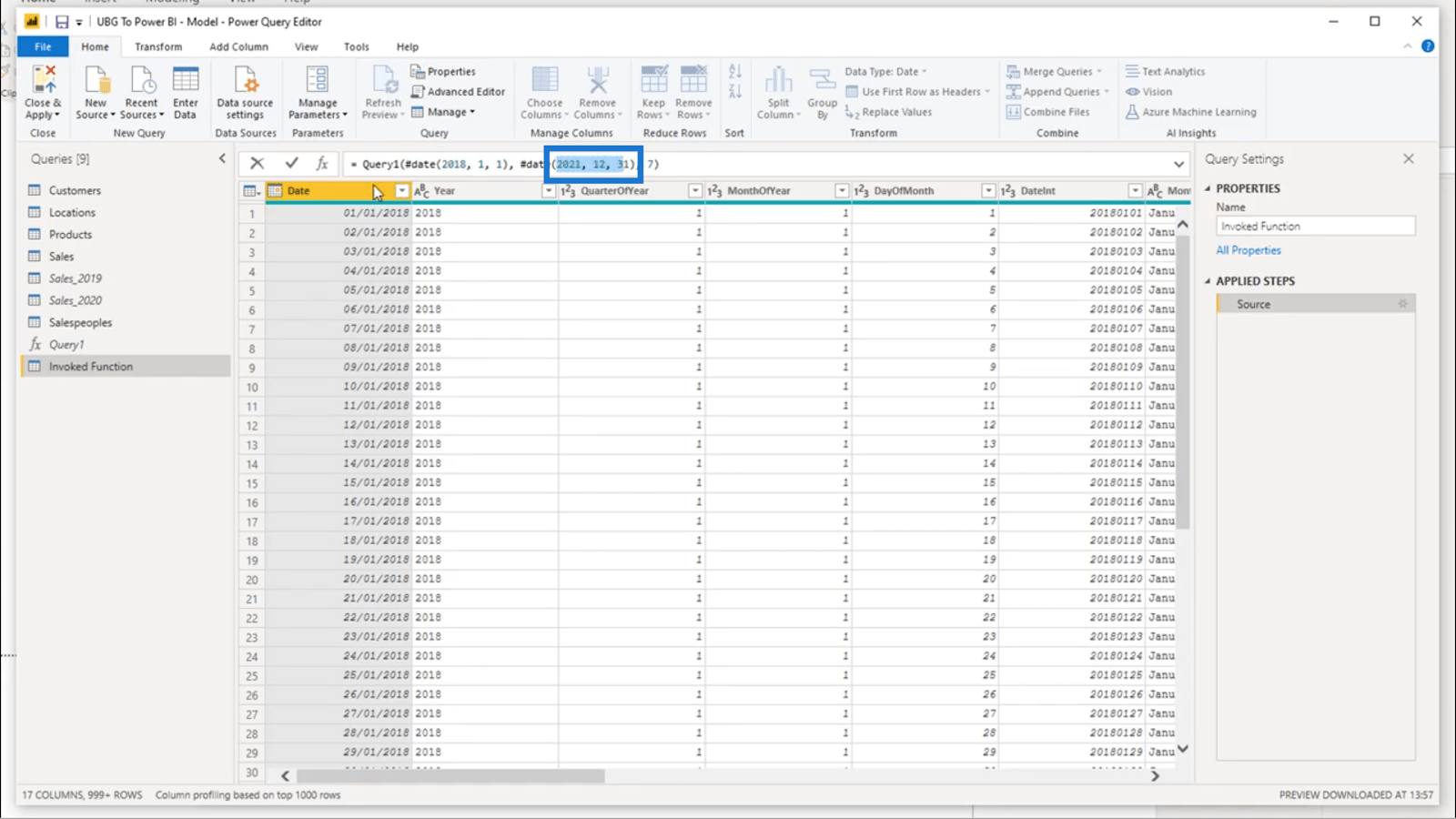Open Text Analytics
1456x819 pixels.
(1166, 71)
